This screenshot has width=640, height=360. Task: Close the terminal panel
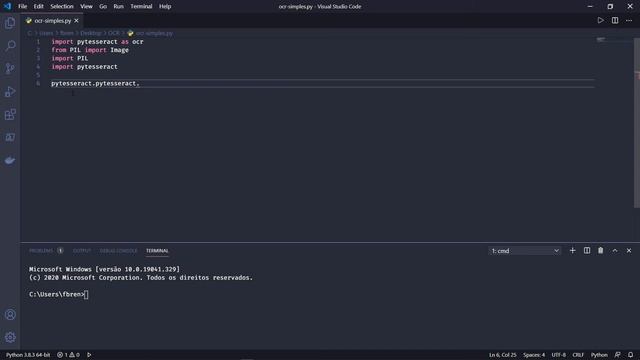[629, 251]
